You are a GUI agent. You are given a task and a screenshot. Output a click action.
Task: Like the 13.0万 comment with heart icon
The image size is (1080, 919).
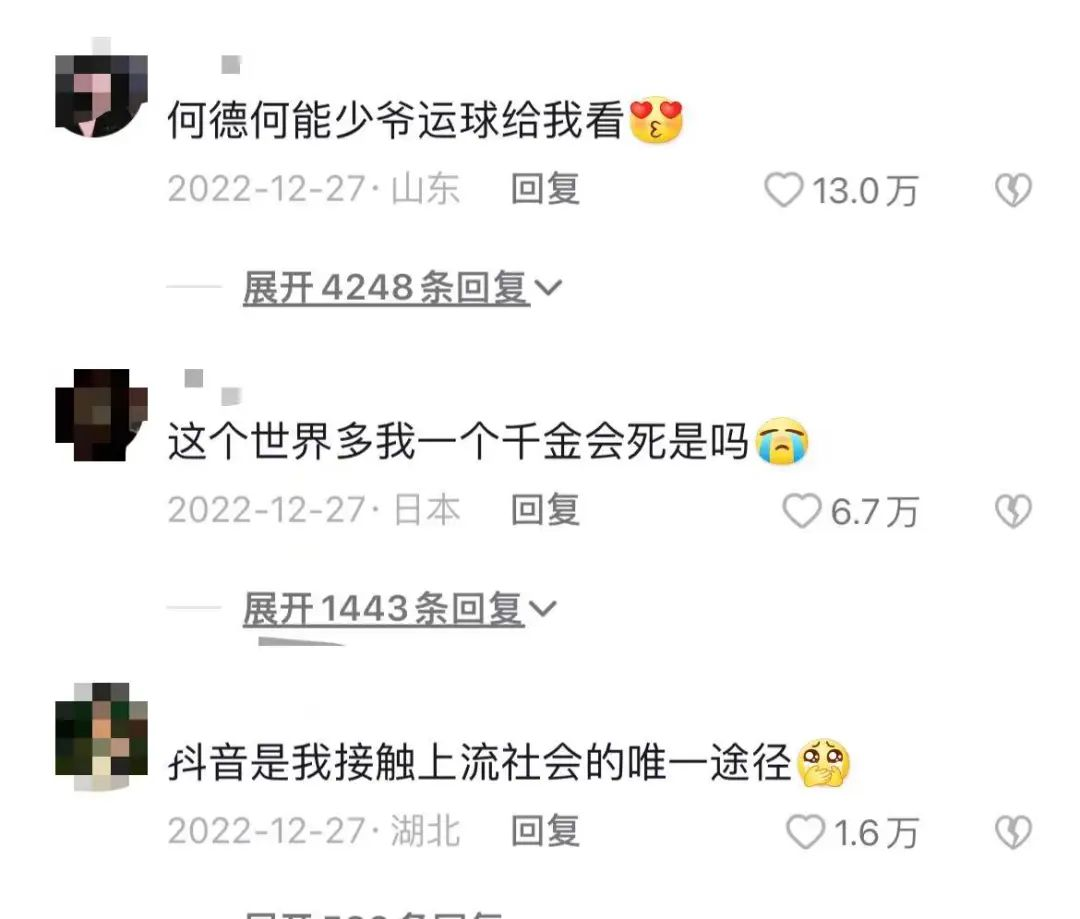point(784,190)
